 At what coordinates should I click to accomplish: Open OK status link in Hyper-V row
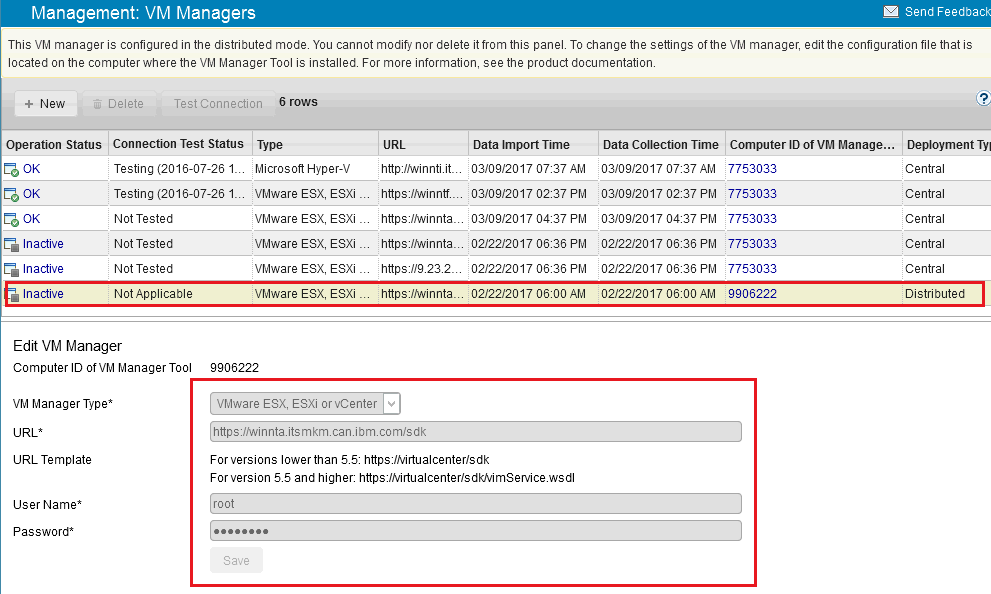point(32,169)
